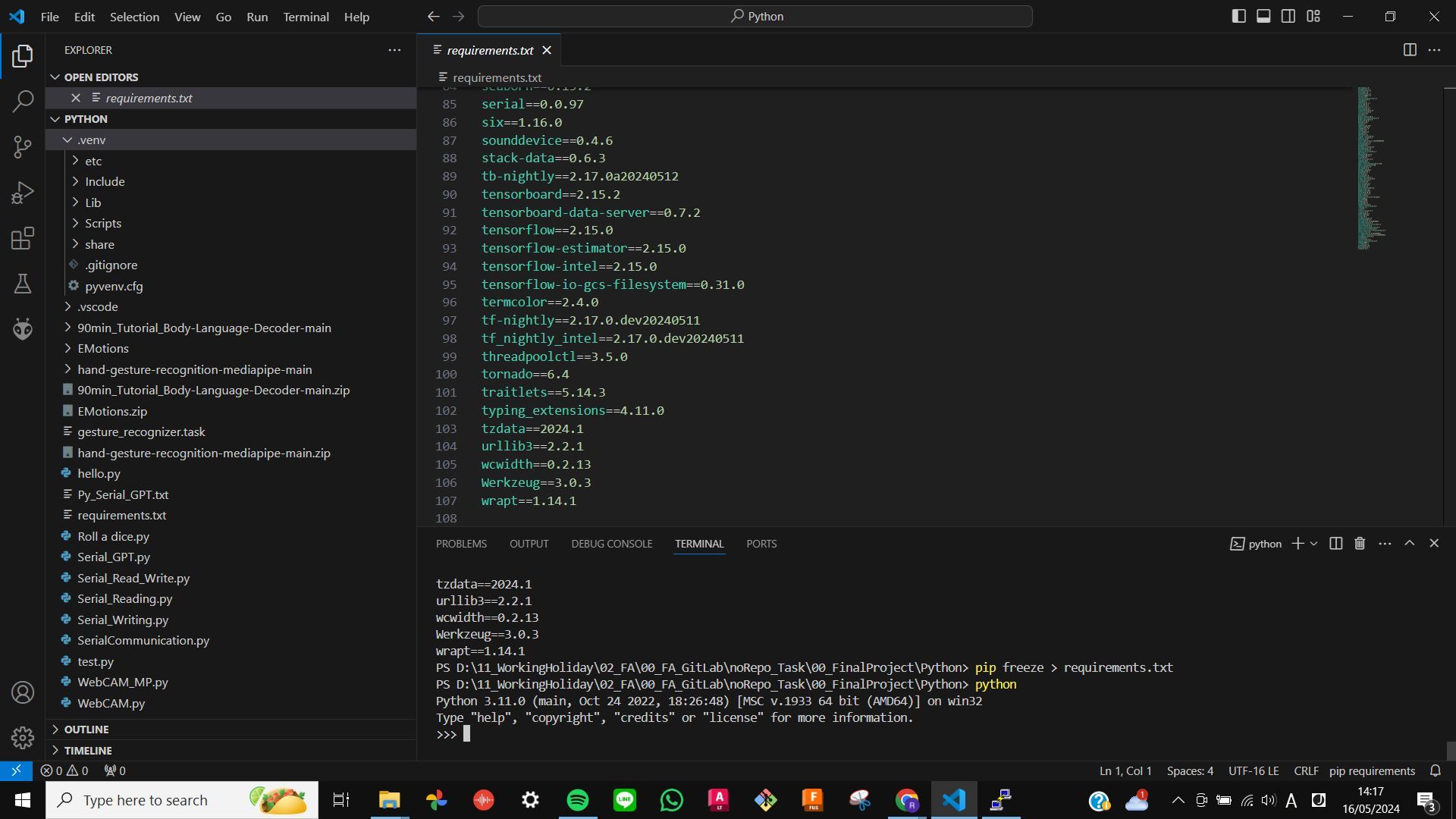This screenshot has height=819, width=1456.
Task: Click the command center Python search box
Action: pyautogui.click(x=755, y=17)
